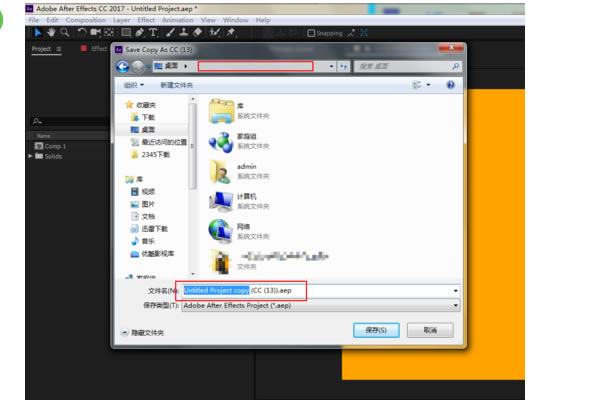Open the address bar history dropdown
This screenshot has height=400, width=600.
coord(331,67)
